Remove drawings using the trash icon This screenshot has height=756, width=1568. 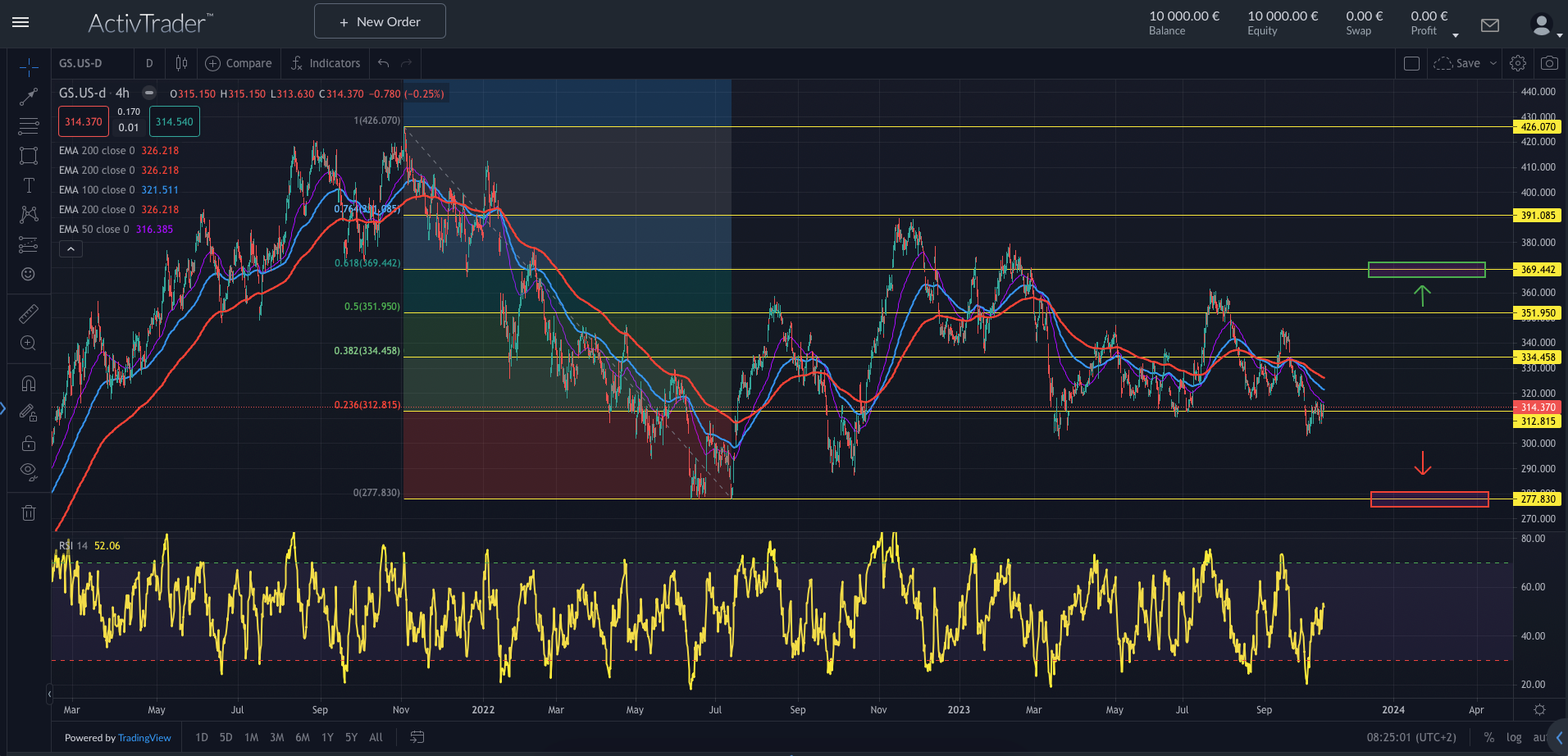coord(29,512)
